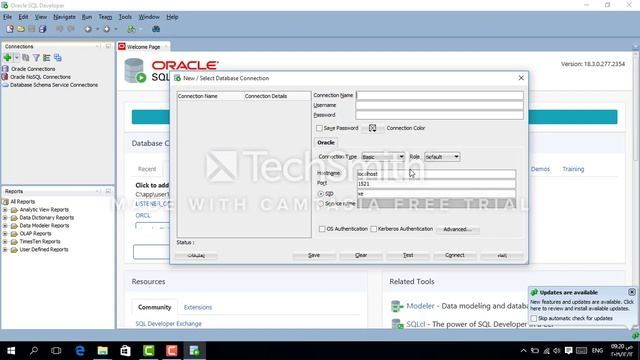Open Windows Start menu
The height and width of the screenshot is (360, 640).
(x=11, y=351)
